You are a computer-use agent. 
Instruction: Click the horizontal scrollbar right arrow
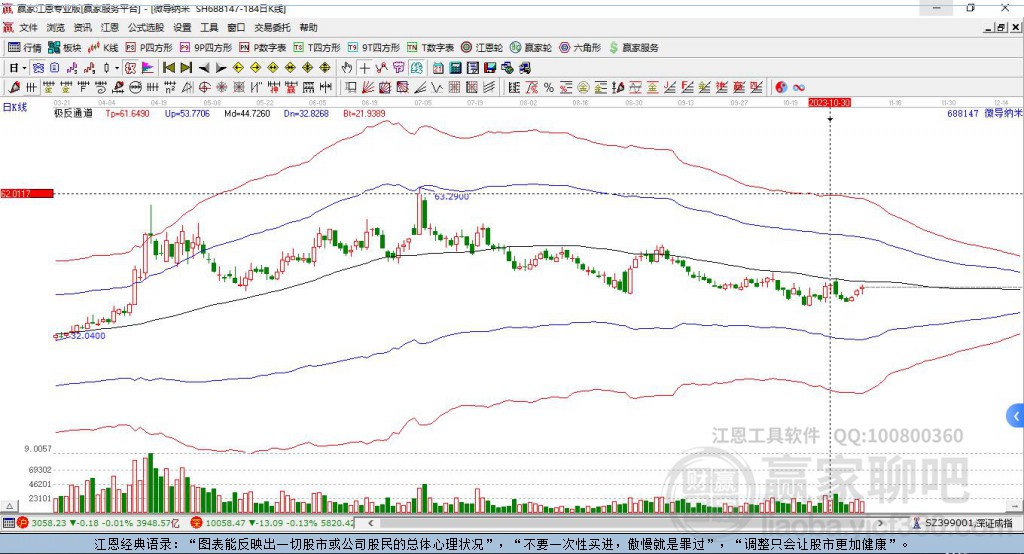pyautogui.click(x=880, y=523)
